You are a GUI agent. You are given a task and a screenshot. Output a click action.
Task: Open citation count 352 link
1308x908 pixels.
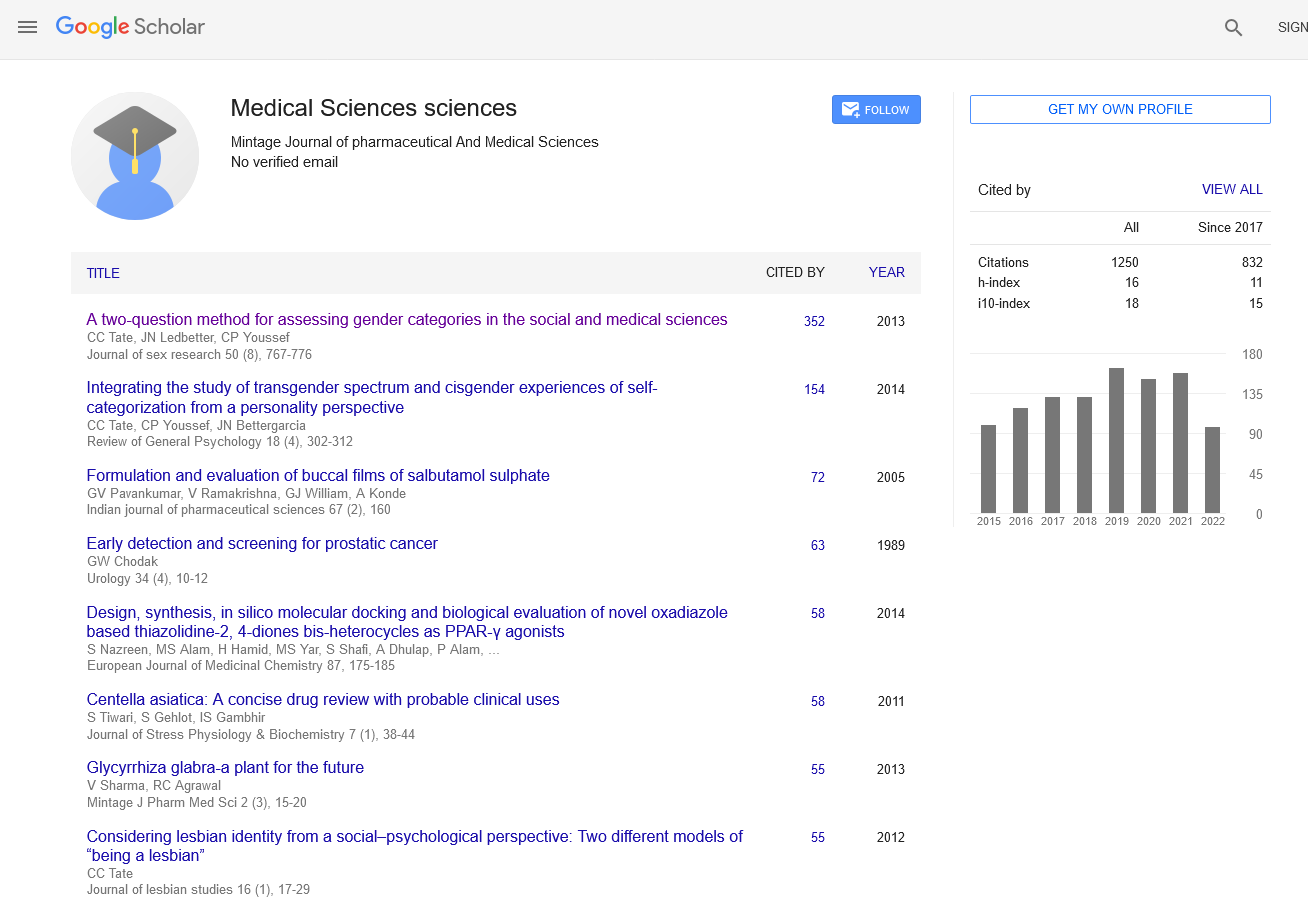(814, 321)
